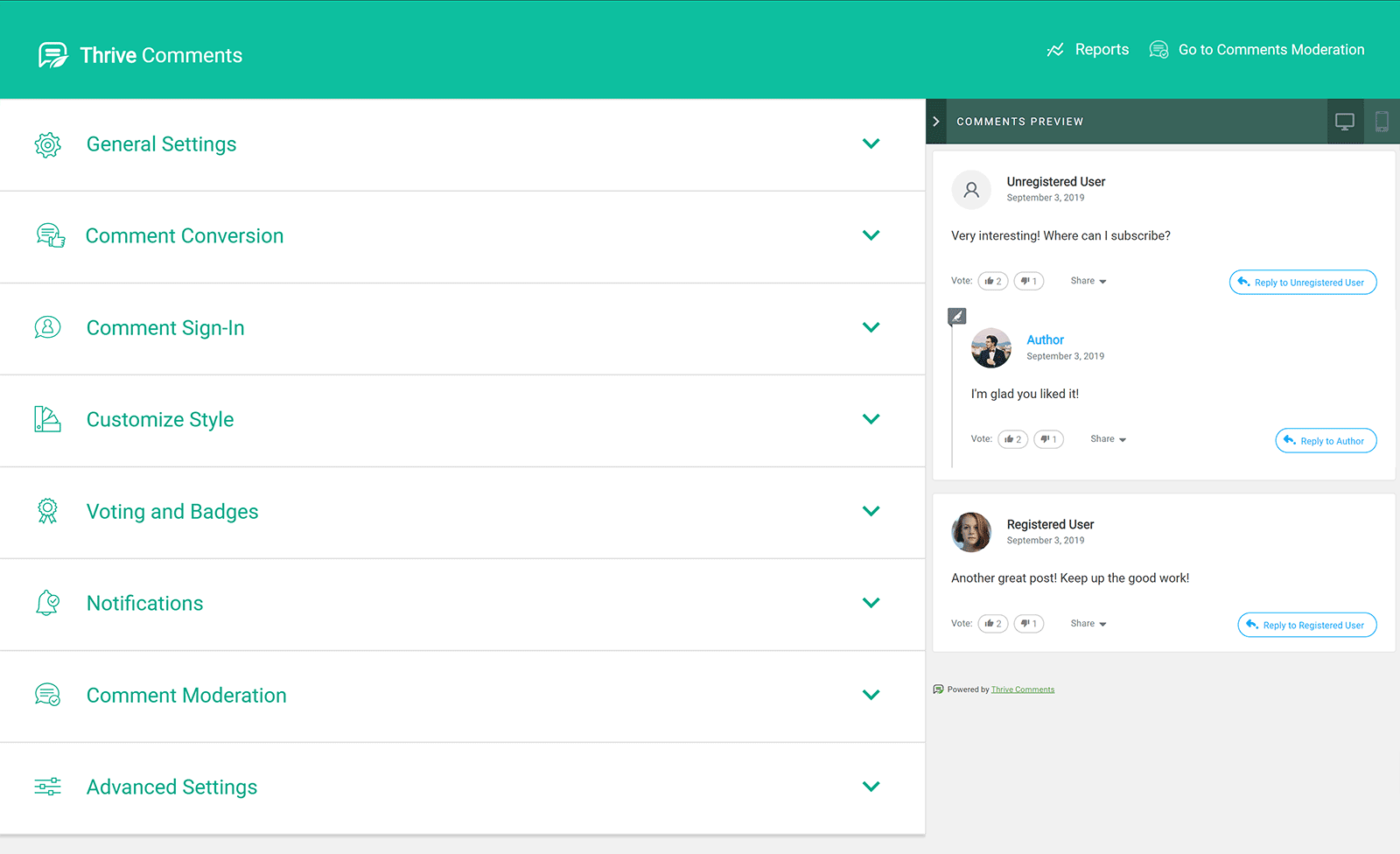Click 'Another great post! Keep up the good work!' text
Viewport: 1400px width, 854px height.
1070,578
